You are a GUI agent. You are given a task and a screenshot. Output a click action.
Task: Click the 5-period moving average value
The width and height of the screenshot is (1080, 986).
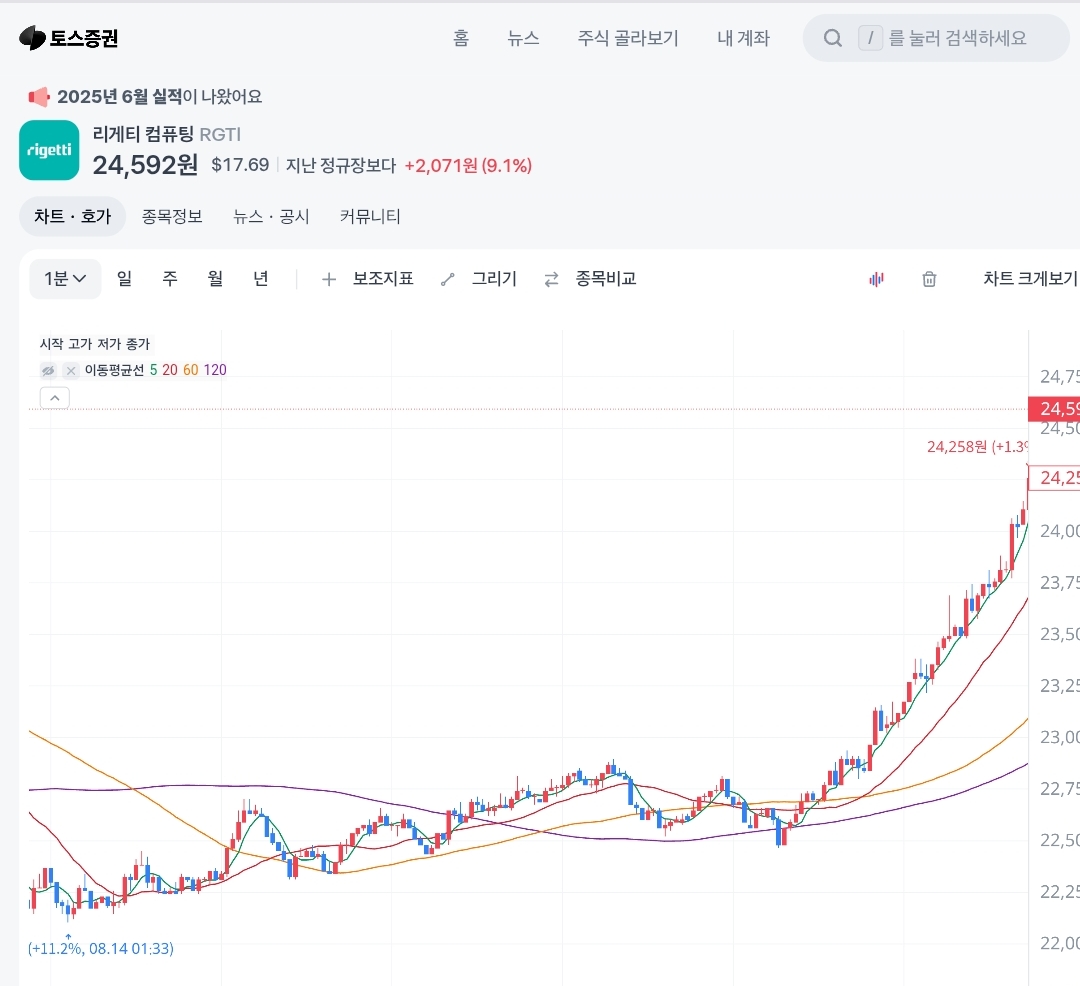point(154,370)
